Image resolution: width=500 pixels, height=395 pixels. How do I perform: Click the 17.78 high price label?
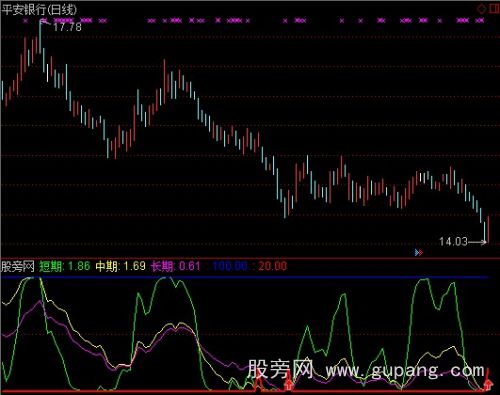click(67, 27)
